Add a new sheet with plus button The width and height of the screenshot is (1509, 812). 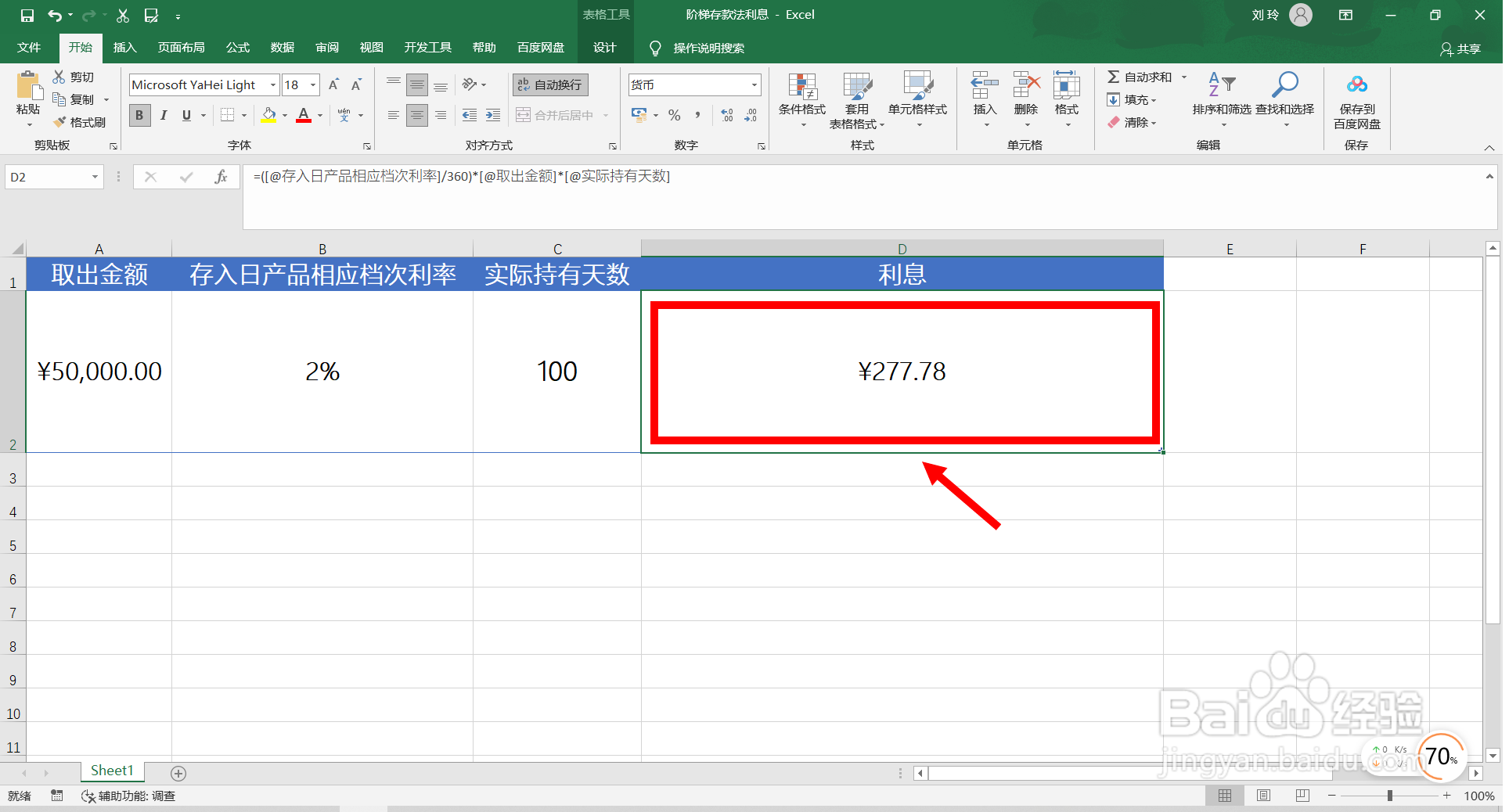coord(178,774)
